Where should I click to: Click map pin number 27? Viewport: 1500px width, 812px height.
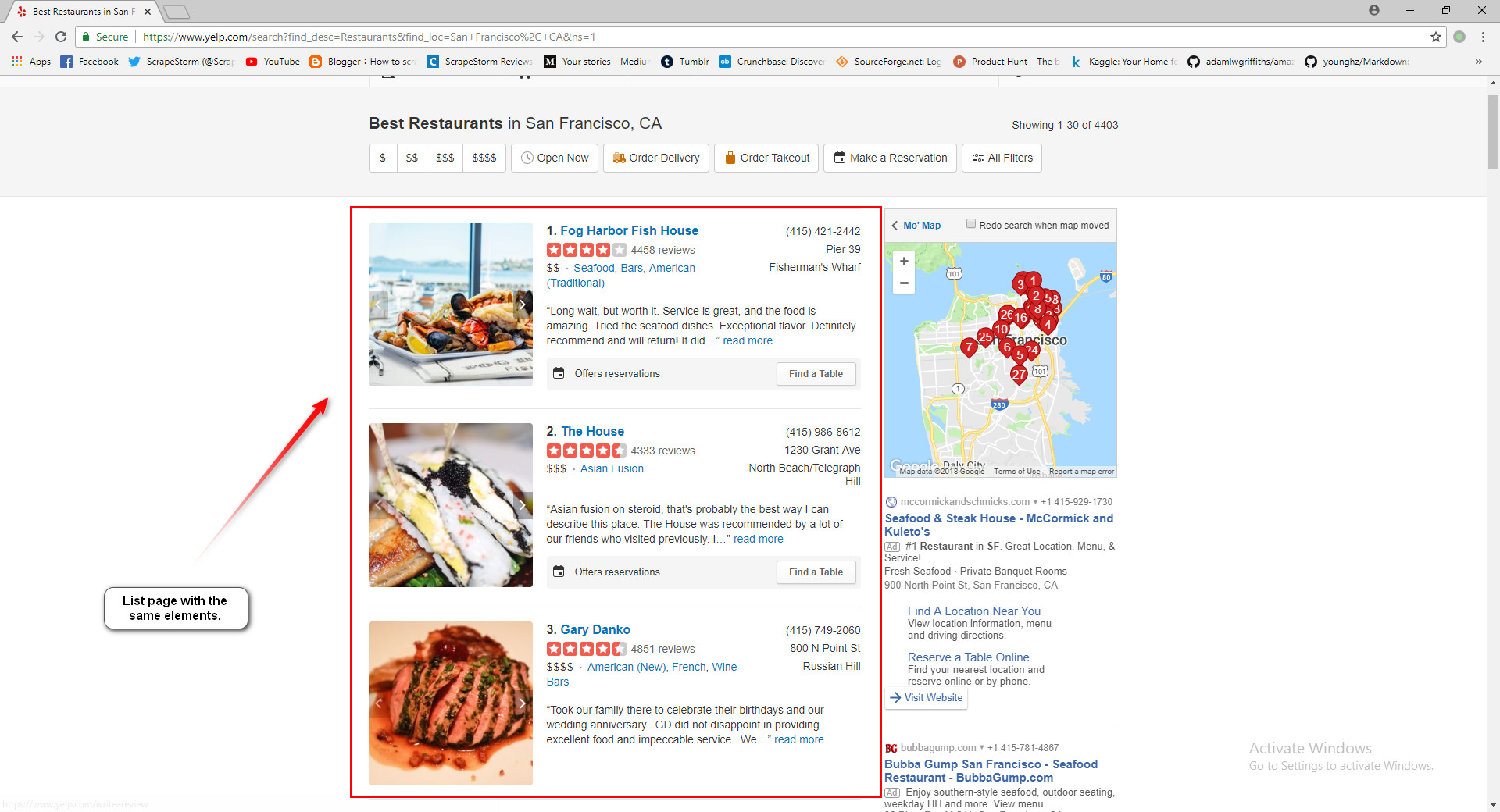(x=1019, y=375)
